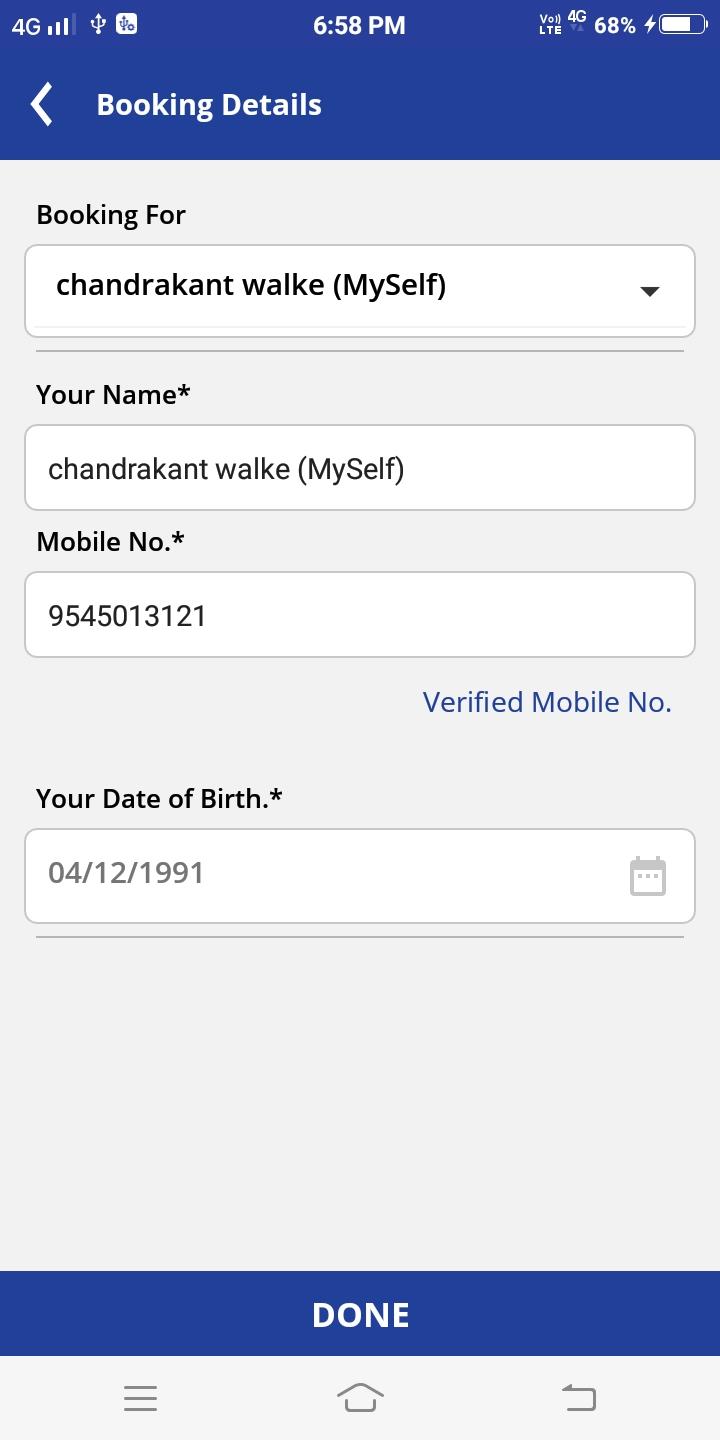The width and height of the screenshot is (720, 1440).
Task: Expand the Booking For dropdown arrow
Action: (x=649, y=291)
